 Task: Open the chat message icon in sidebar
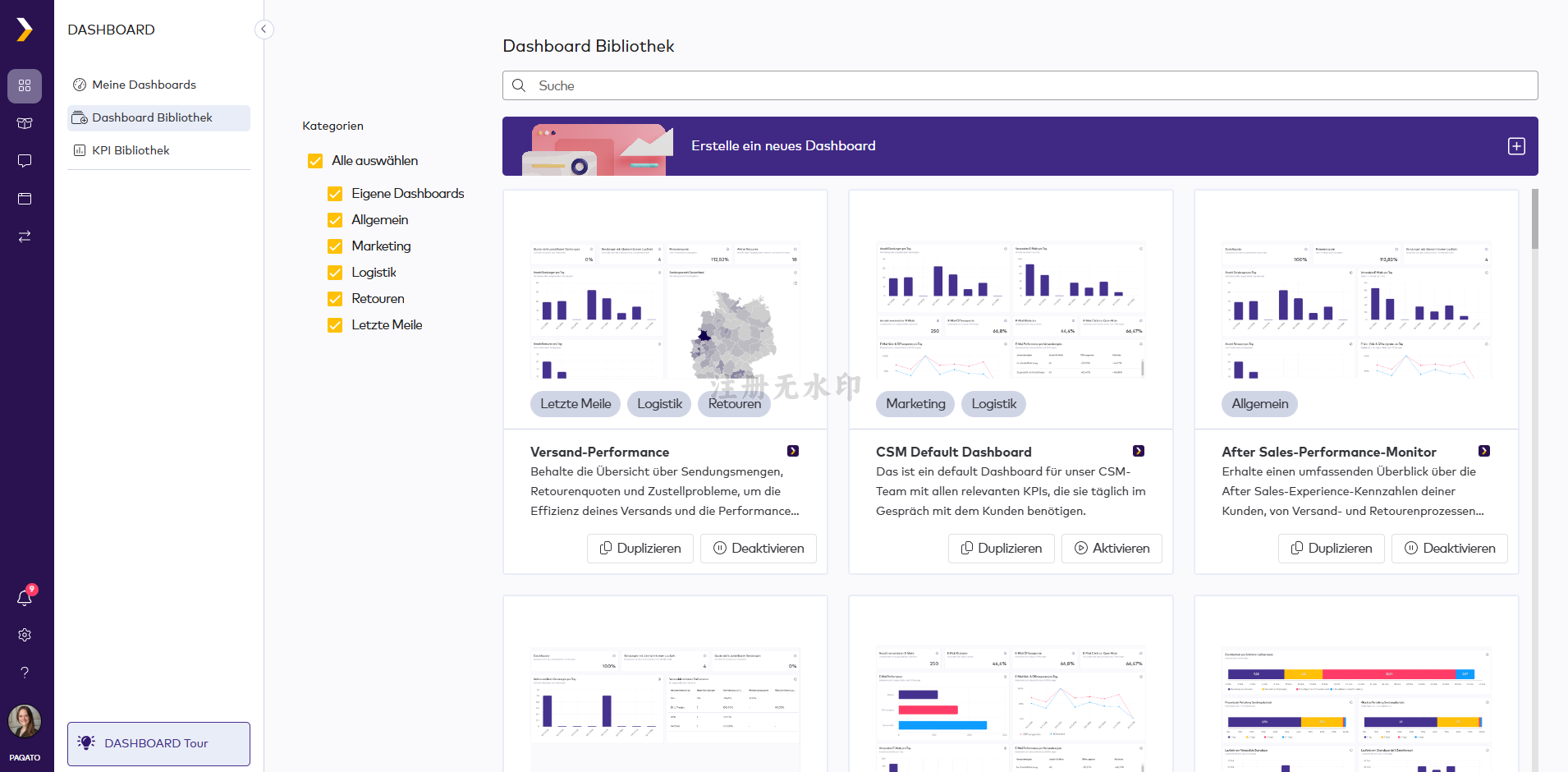[25, 161]
